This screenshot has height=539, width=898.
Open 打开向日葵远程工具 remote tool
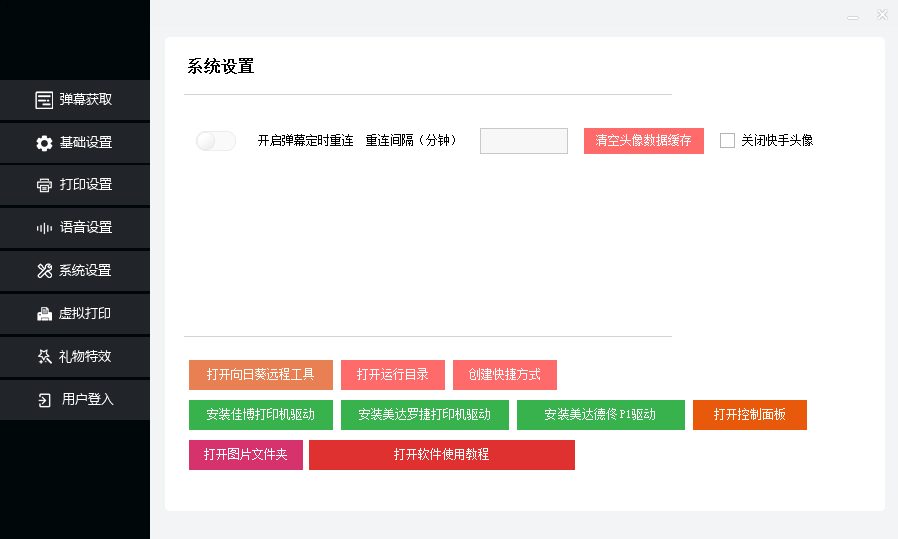[260, 375]
